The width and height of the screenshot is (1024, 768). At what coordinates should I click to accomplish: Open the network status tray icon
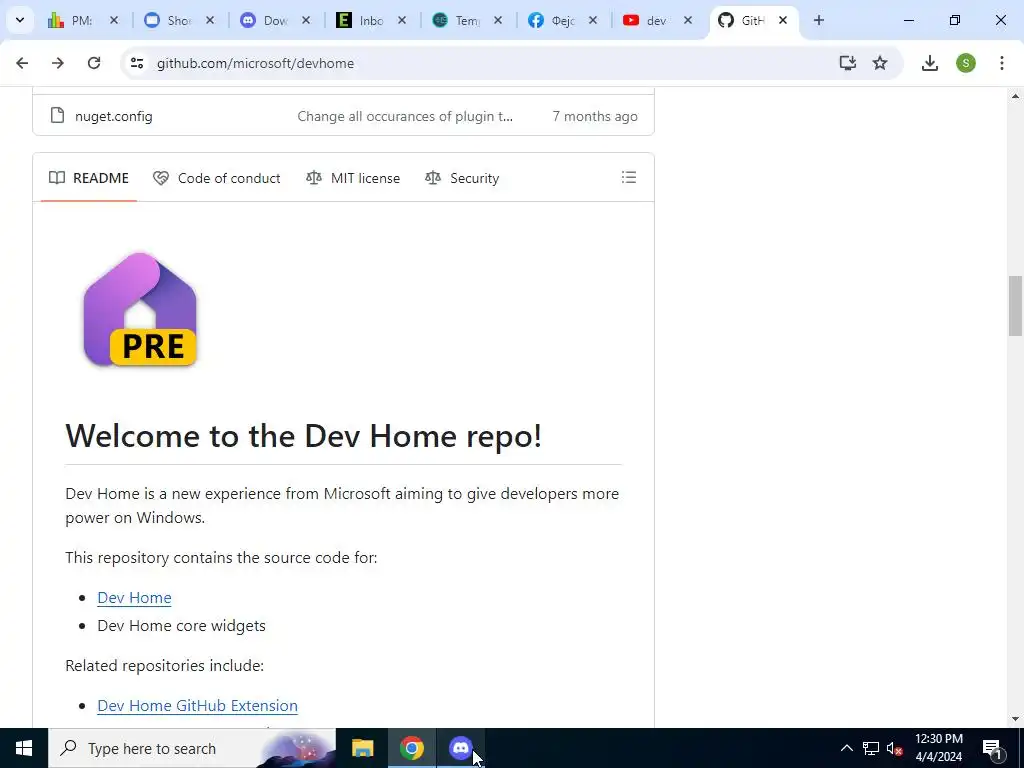(871, 748)
